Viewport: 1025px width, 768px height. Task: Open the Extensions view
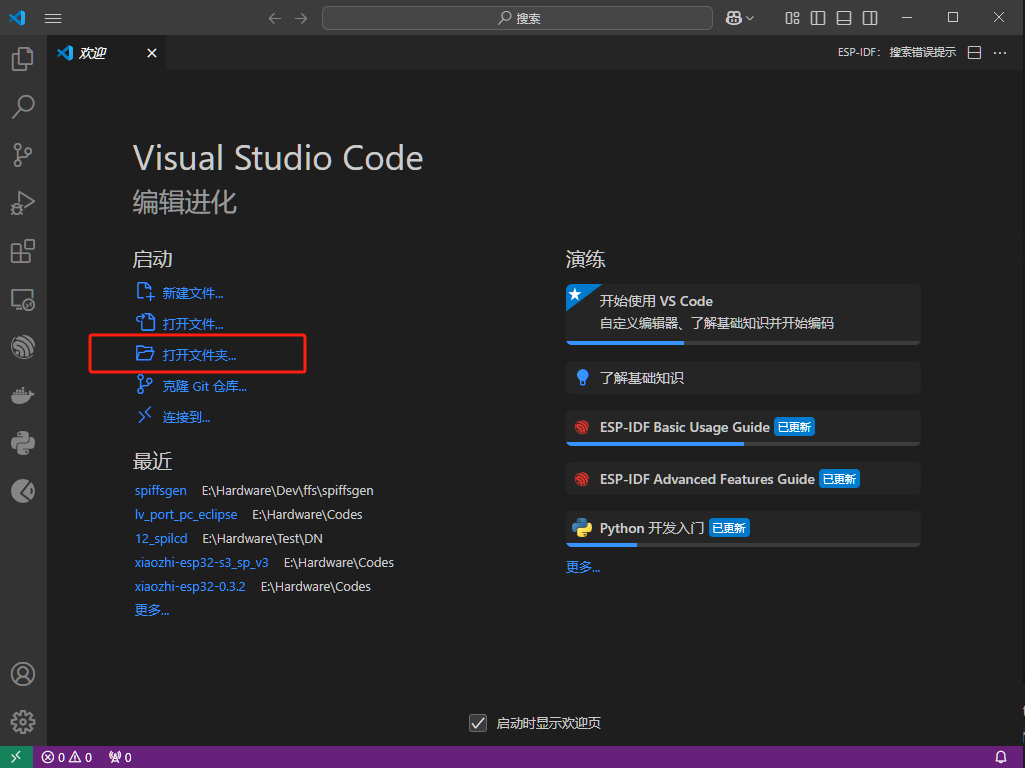pos(22,251)
